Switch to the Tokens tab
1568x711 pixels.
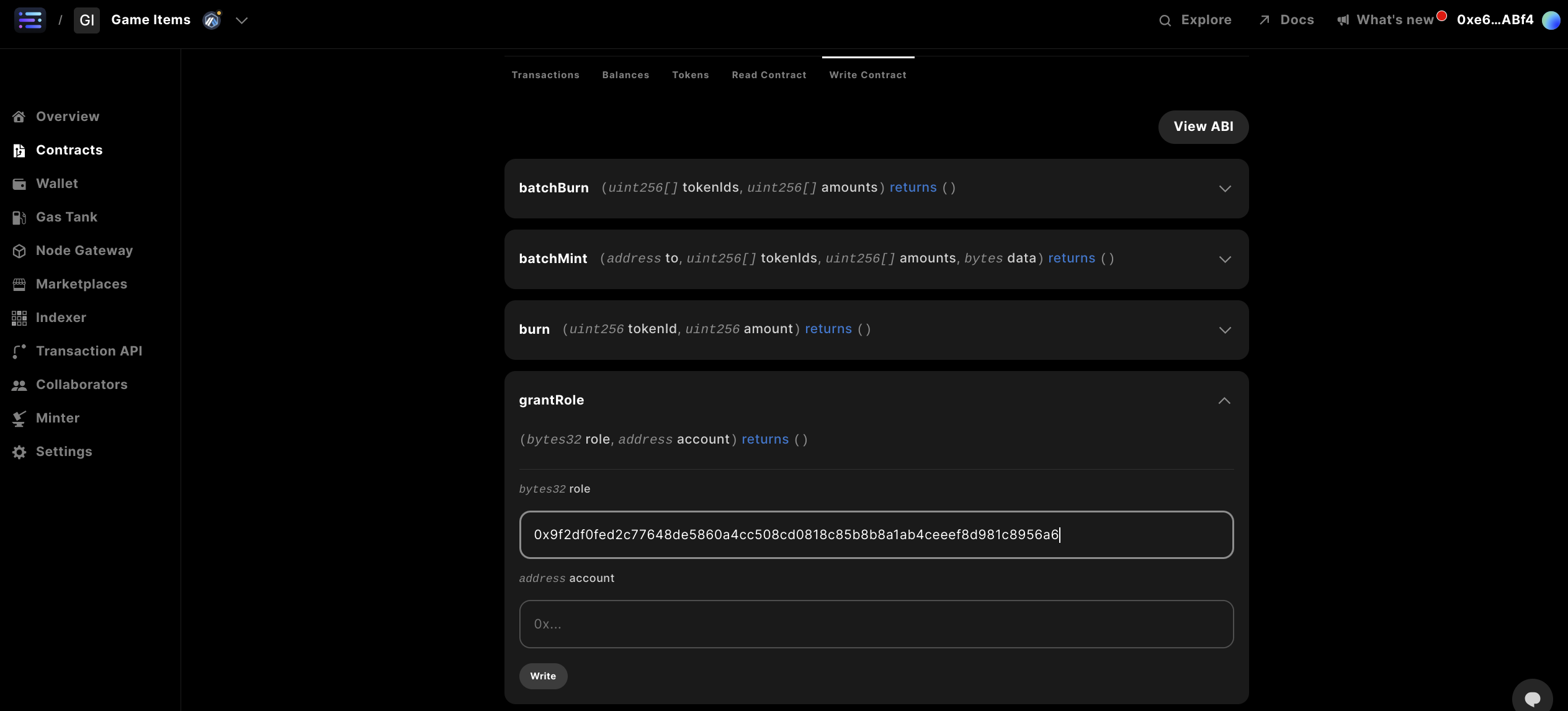pyautogui.click(x=690, y=75)
